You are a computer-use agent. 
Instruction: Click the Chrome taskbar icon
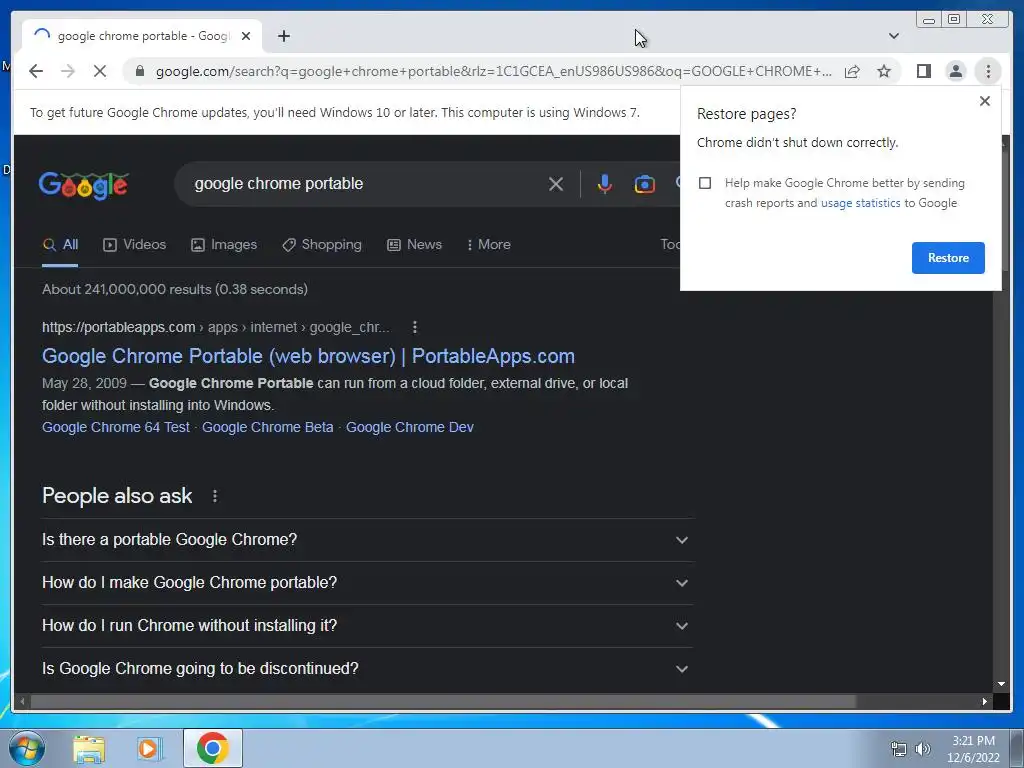[x=213, y=748]
